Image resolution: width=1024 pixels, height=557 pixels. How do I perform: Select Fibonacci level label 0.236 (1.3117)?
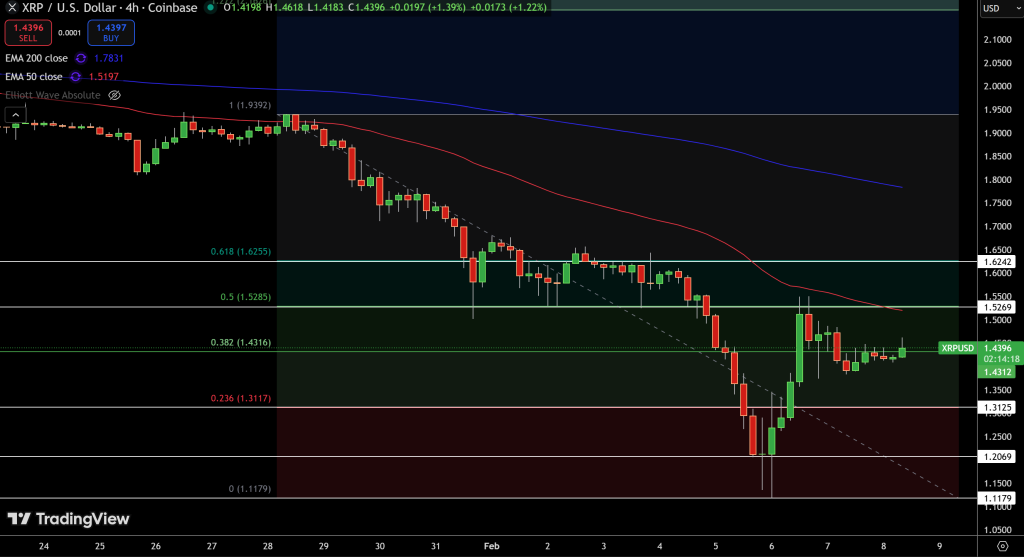(x=240, y=398)
